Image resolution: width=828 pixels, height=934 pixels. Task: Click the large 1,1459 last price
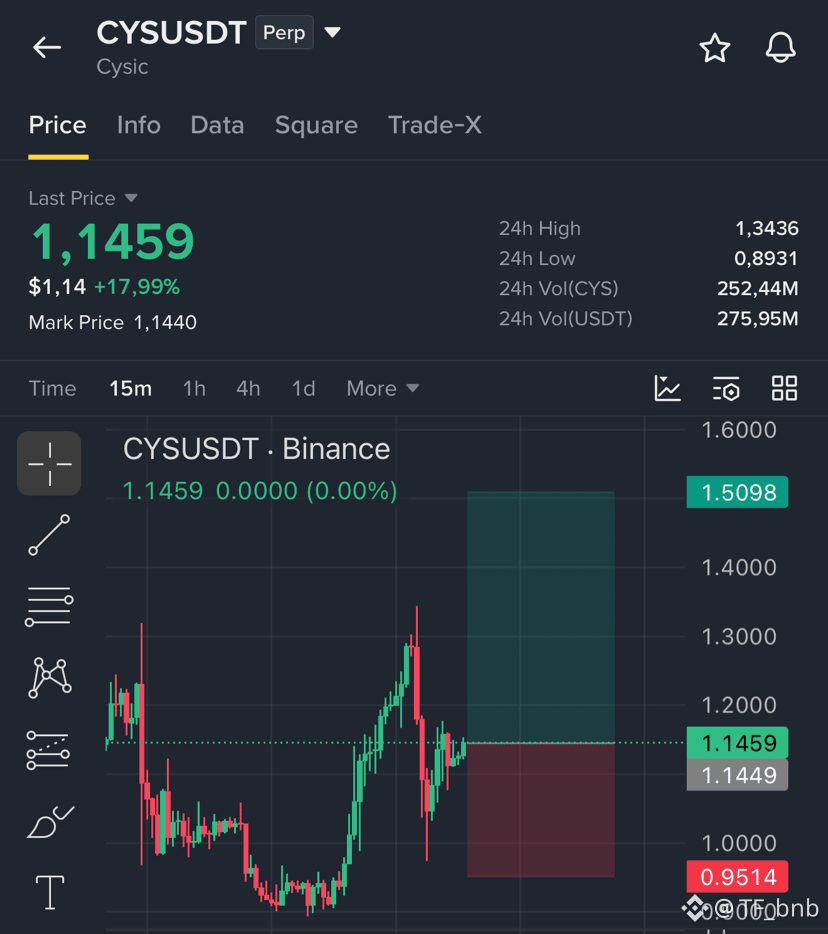pyautogui.click(x=113, y=242)
